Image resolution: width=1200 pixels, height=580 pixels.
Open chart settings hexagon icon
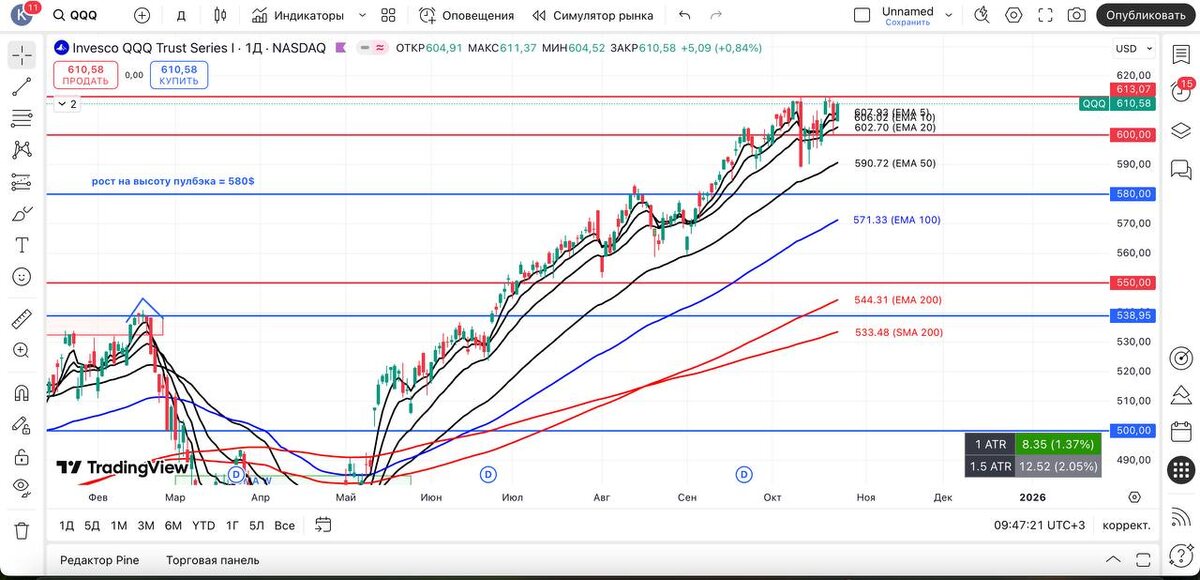(1014, 15)
